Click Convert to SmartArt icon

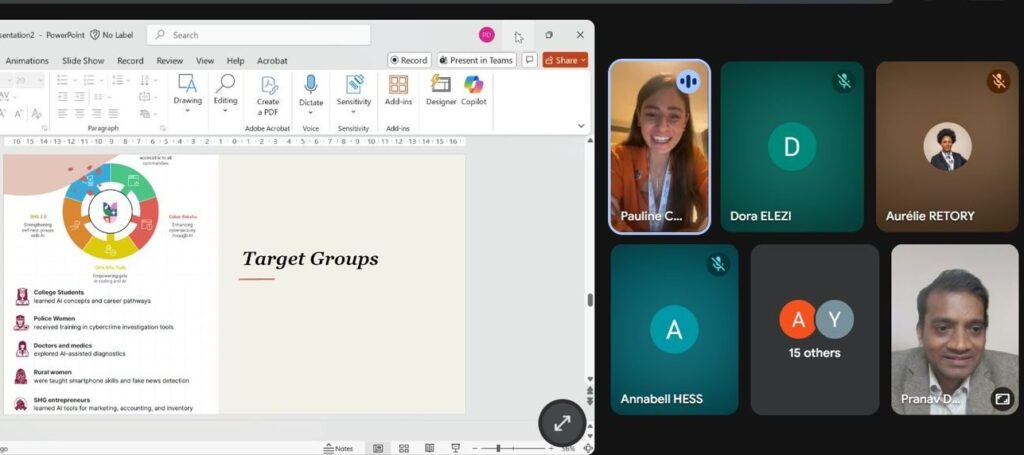click(144, 114)
